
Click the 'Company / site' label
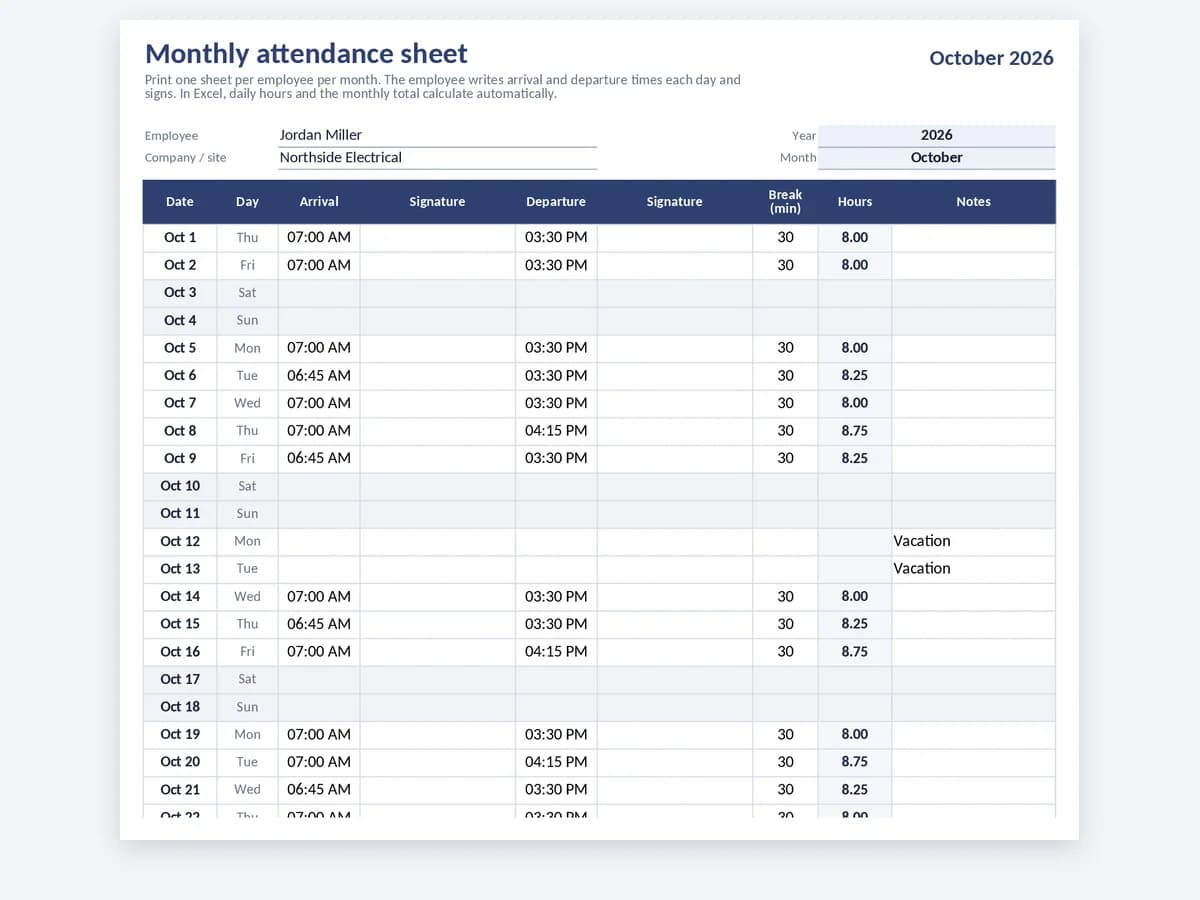(185, 158)
